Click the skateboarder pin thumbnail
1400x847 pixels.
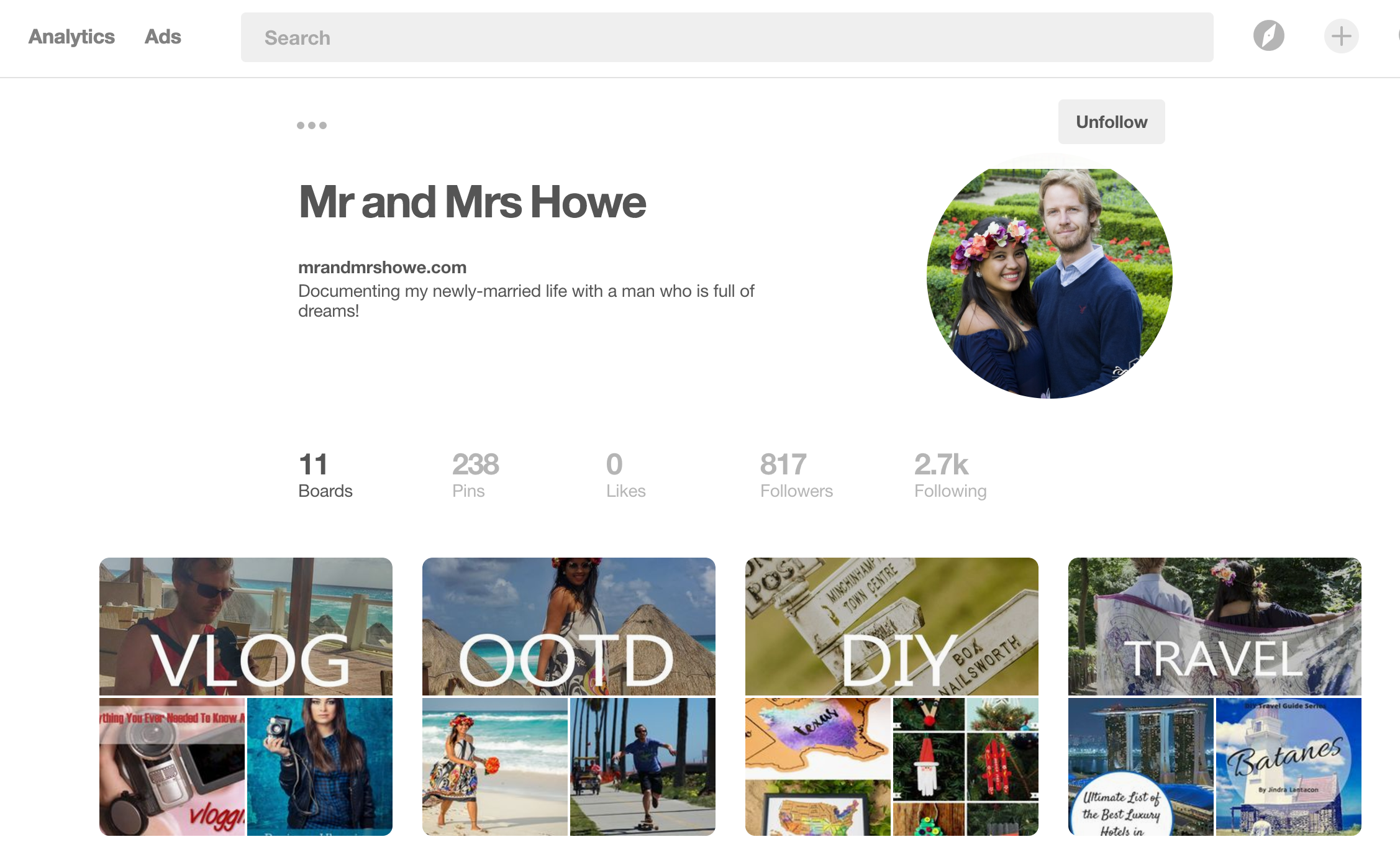pyautogui.click(x=642, y=766)
